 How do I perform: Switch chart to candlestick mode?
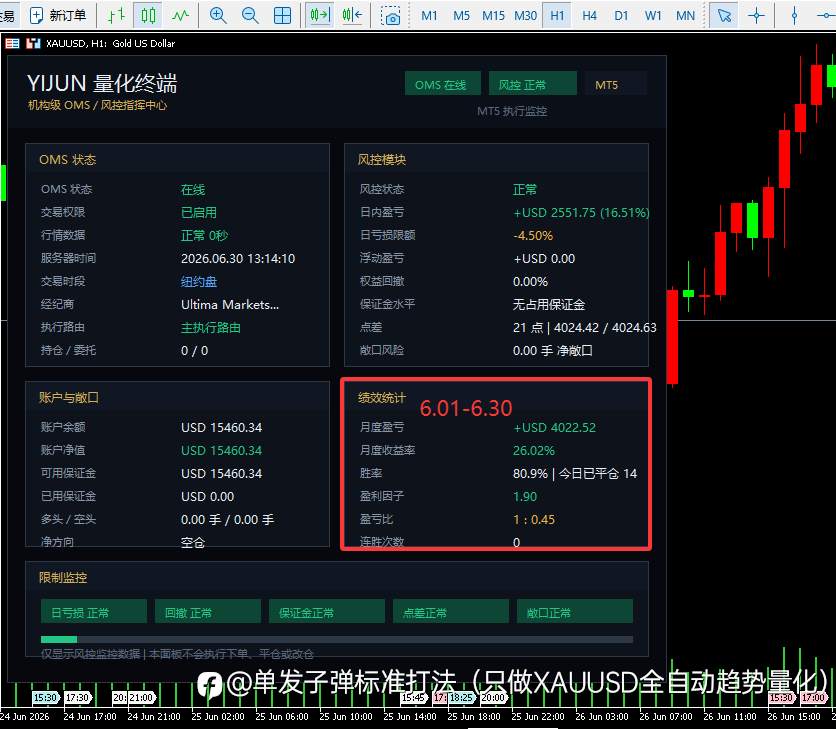point(148,15)
